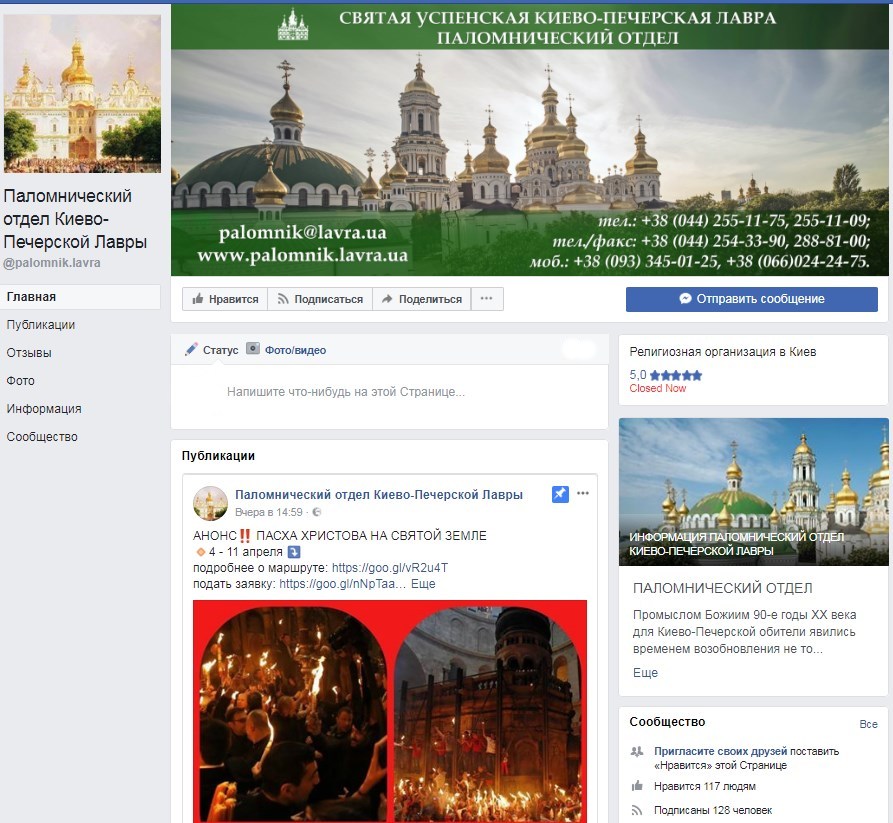The width and height of the screenshot is (893, 823).
Task: Click the public globe icon by post time
Action: [x=317, y=512]
